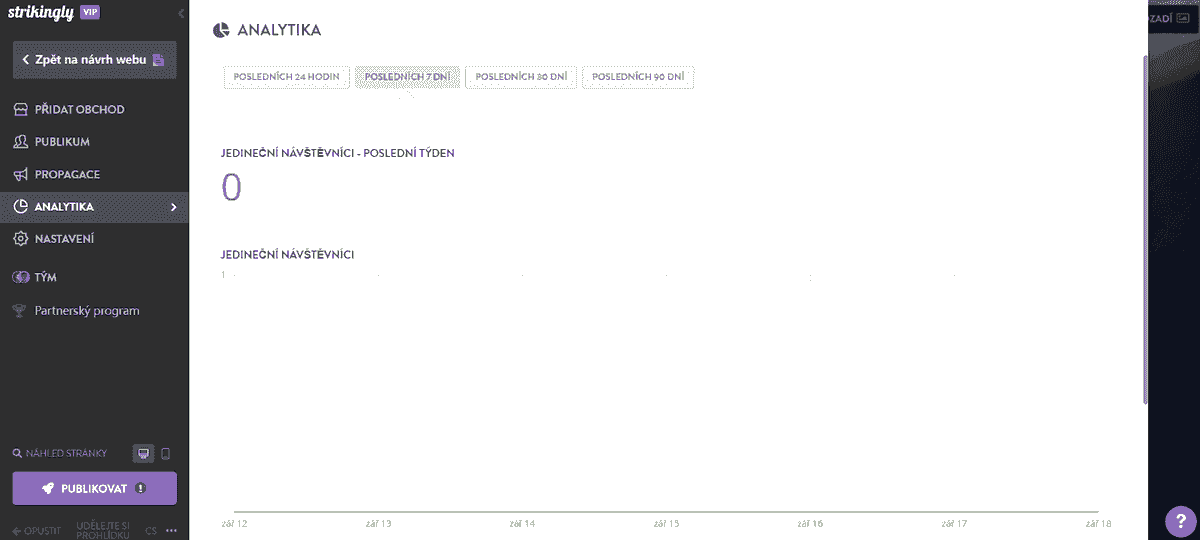Expand the Analytika chevron arrow

tap(174, 207)
